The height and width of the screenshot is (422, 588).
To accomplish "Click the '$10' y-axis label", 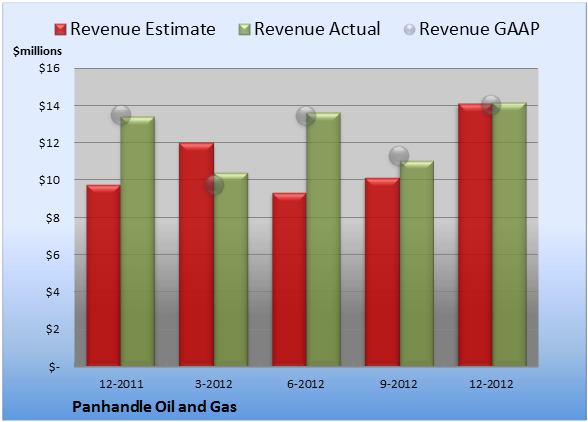I will pyautogui.click(x=50, y=180).
